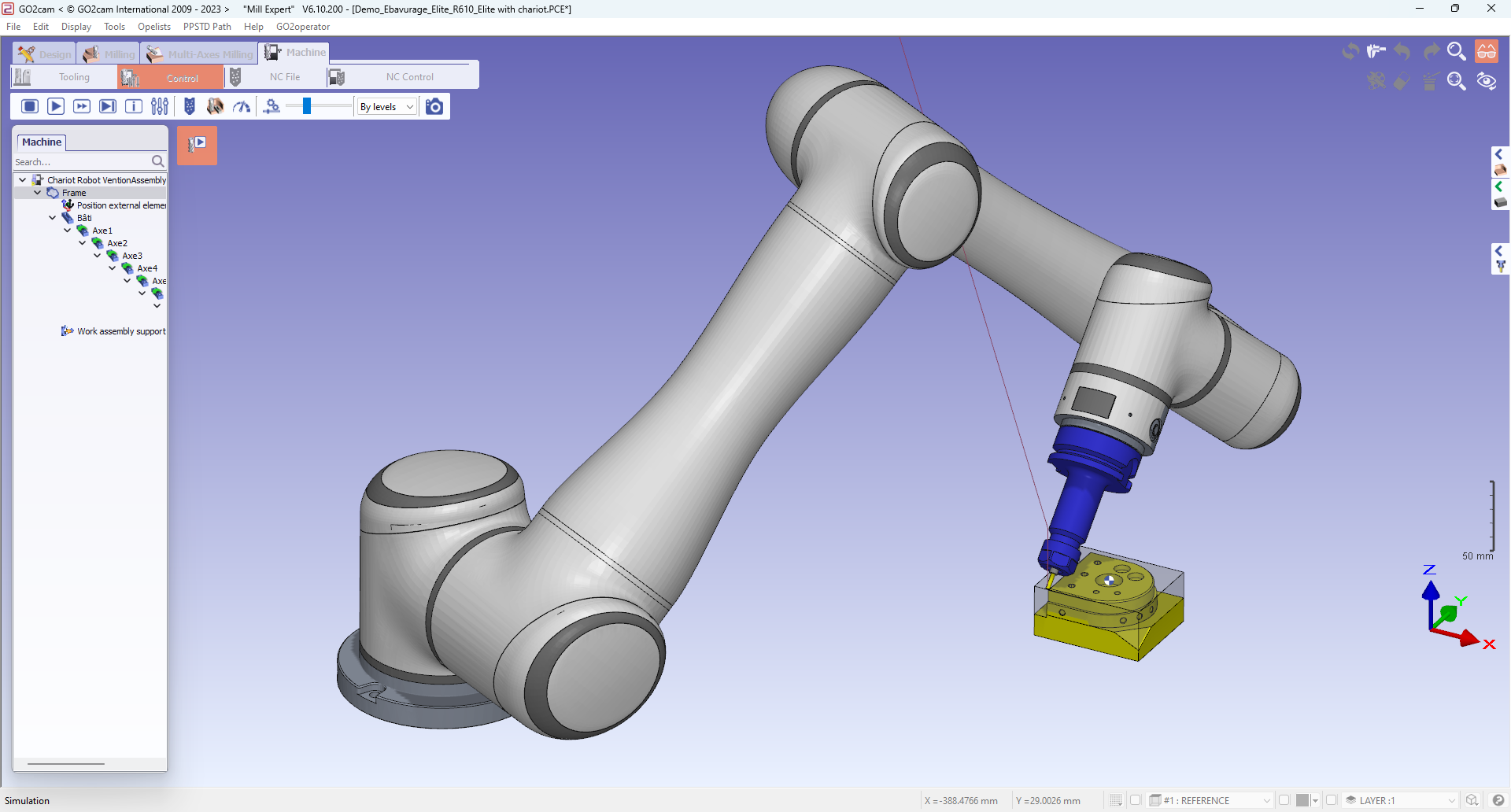Click the stock material removal icon
The image size is (1511, 812).
click(x=215, y=106)
